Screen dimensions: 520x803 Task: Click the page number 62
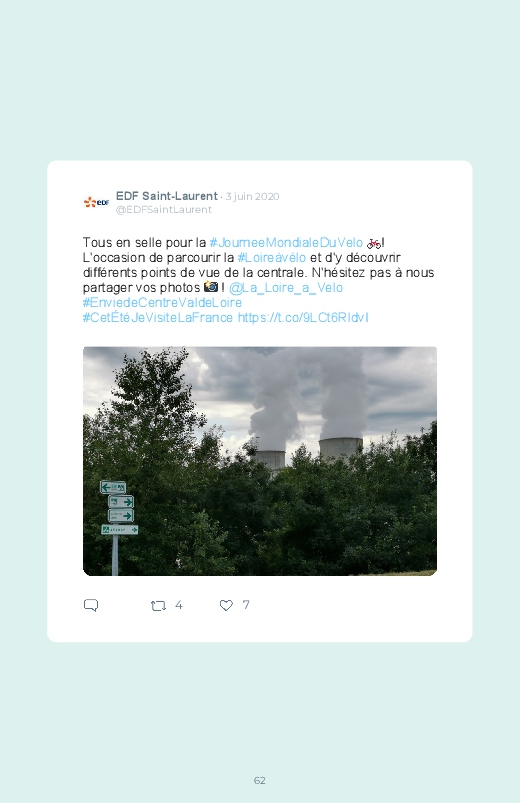pos(260,780)
